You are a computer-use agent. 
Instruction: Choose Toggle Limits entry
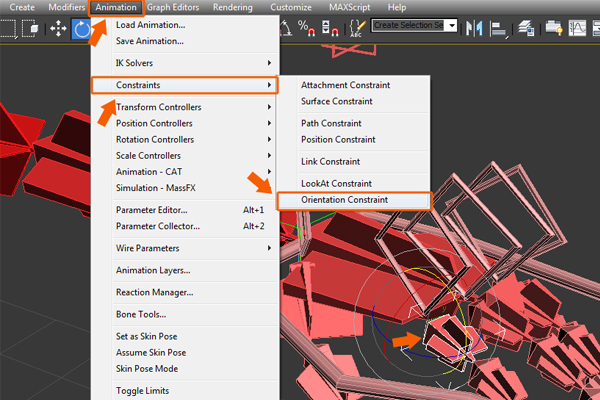pyautogui.click(x=185, y=391)
